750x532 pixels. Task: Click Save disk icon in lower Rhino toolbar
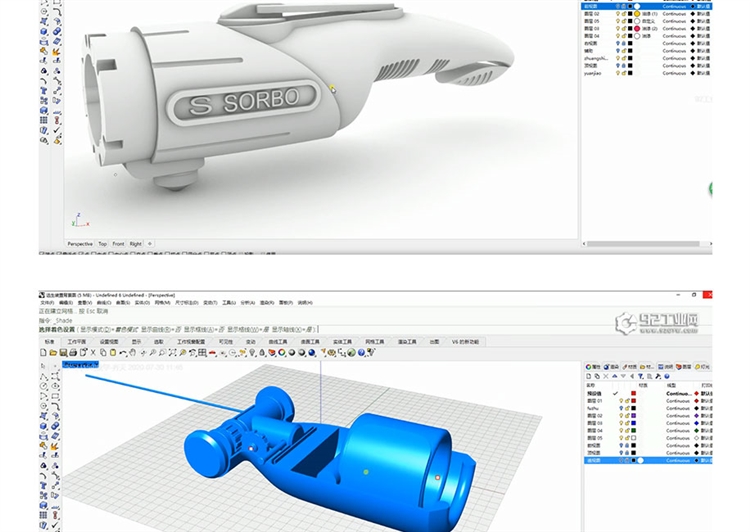63,353
